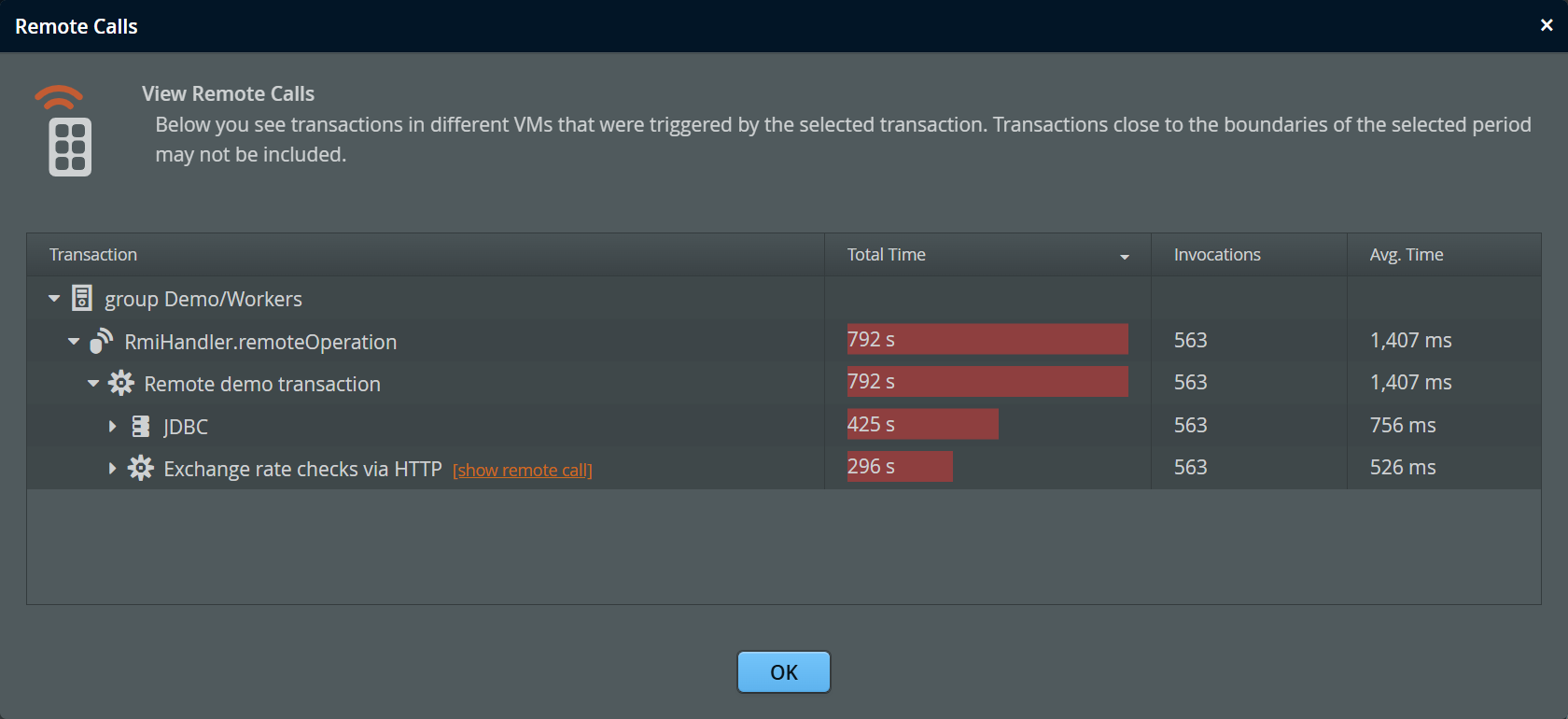Click the Remote demo transaction gear icon
Viewport: 1568px width, 719px height.
click(120, 383)
